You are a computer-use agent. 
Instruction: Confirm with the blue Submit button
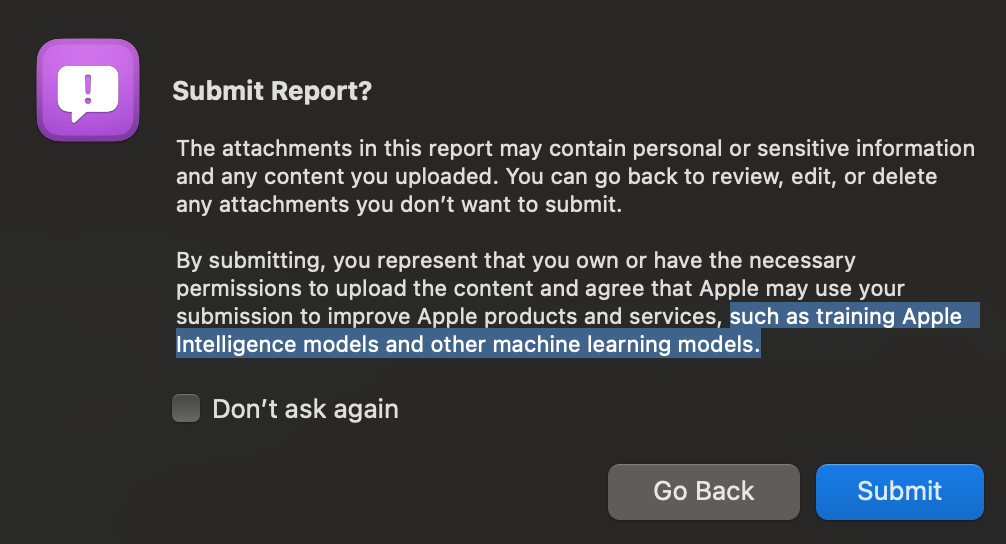click(899, 491)
